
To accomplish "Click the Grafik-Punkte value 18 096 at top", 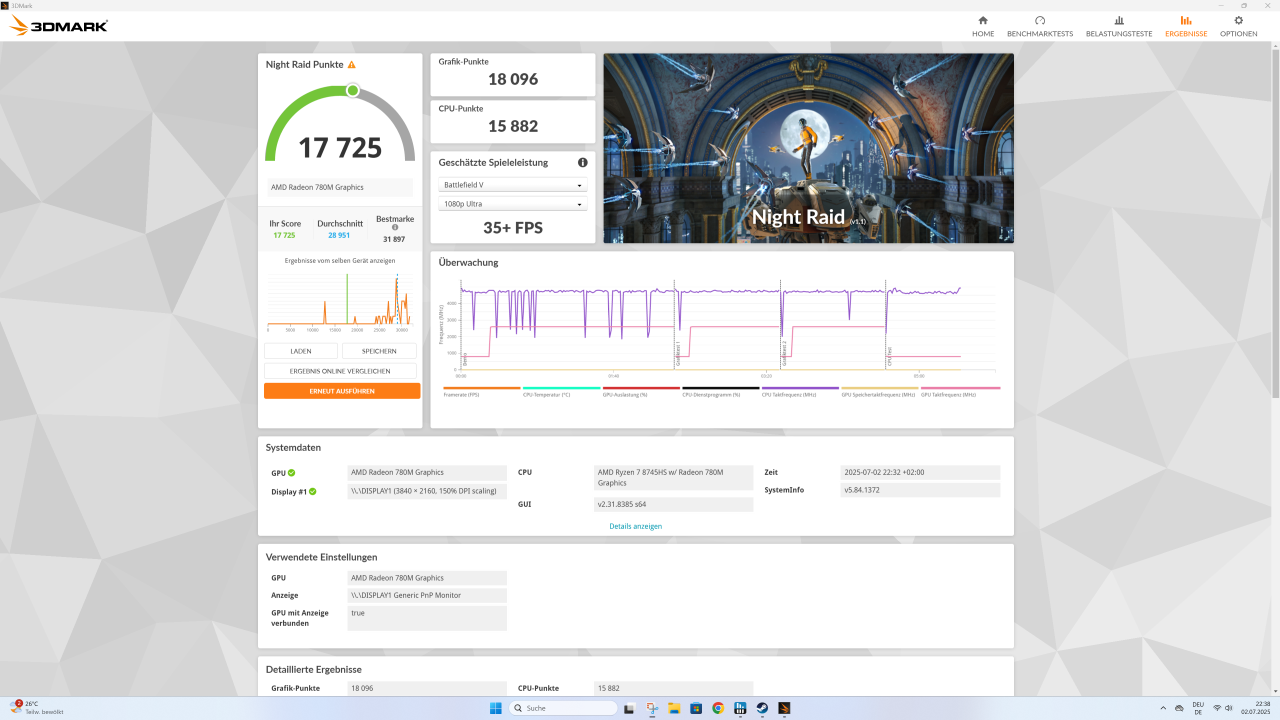I will click(x=513, y=79).
